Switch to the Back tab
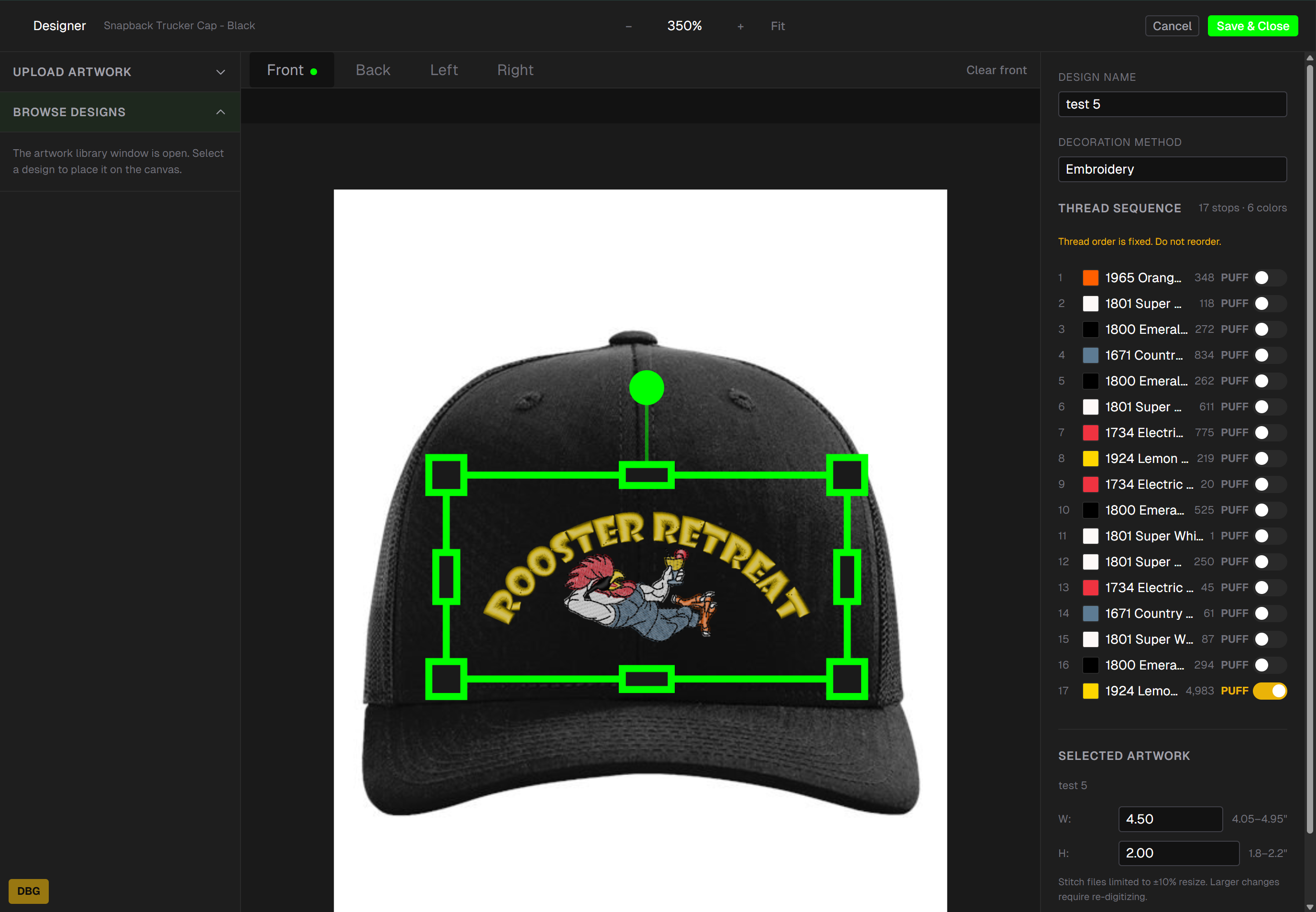The width and height of the screenshot is (1316, 912). 373,70
